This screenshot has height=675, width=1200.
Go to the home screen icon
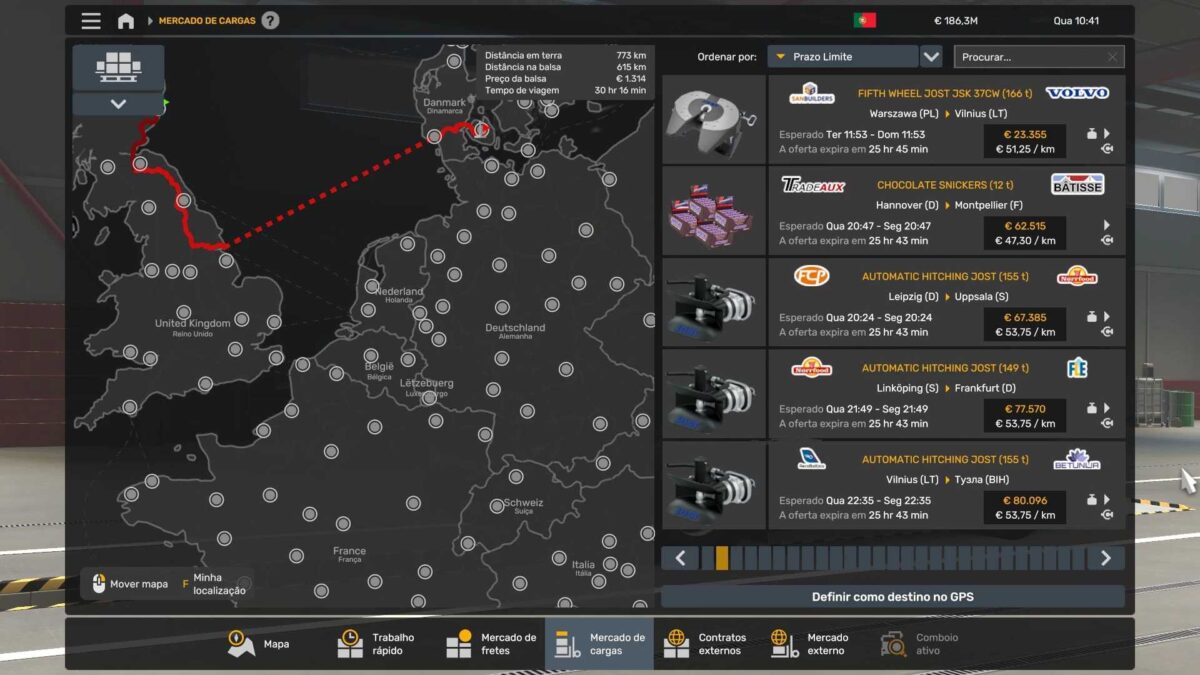point(125,21)
